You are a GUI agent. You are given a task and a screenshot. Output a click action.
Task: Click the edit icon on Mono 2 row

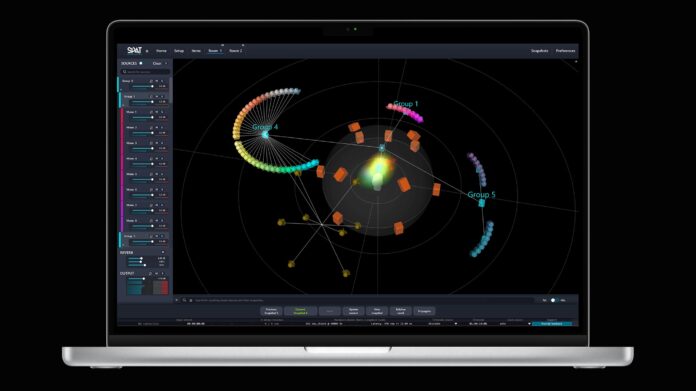click(151, 127)
